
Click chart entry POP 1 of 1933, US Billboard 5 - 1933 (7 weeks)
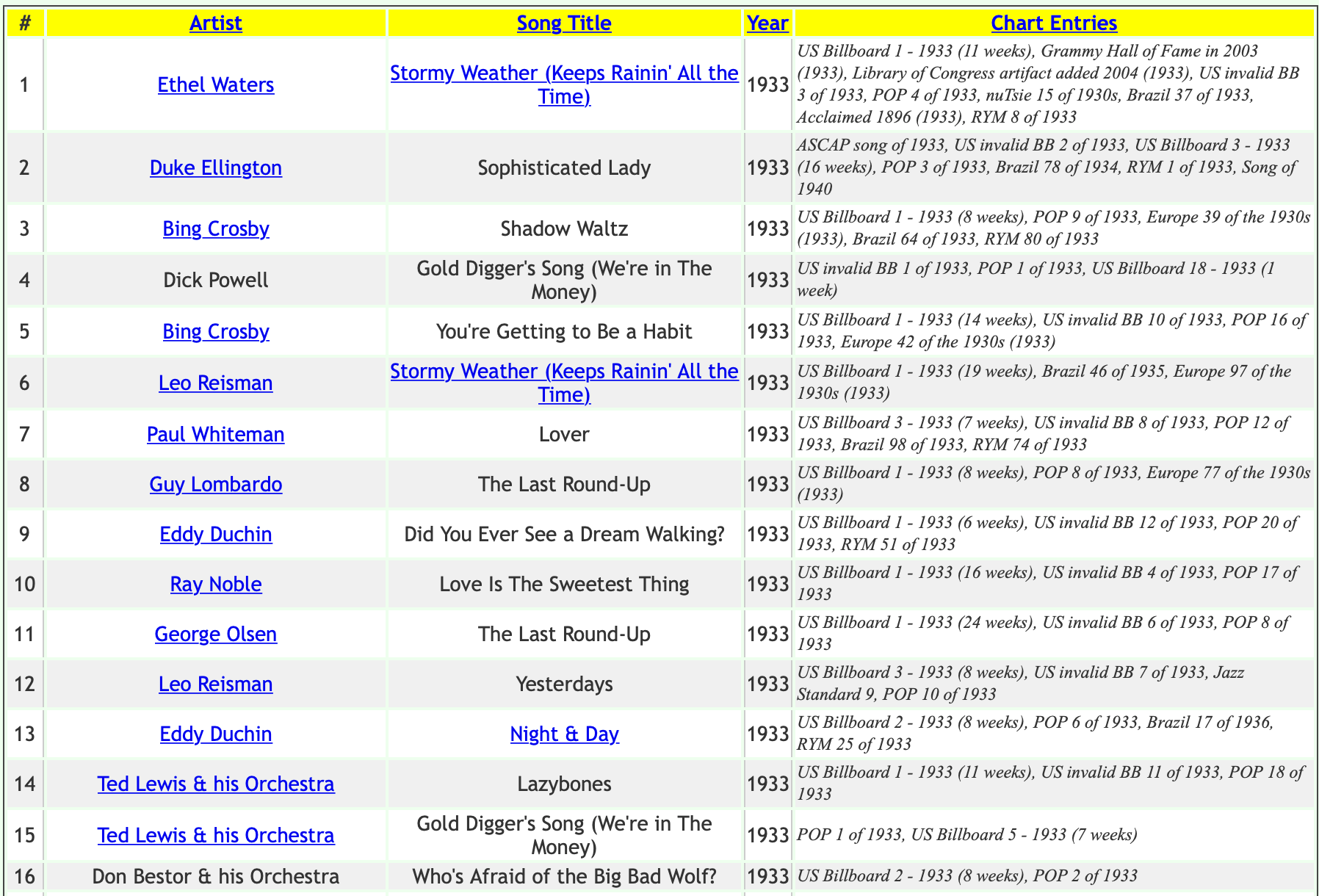[967, 835]
